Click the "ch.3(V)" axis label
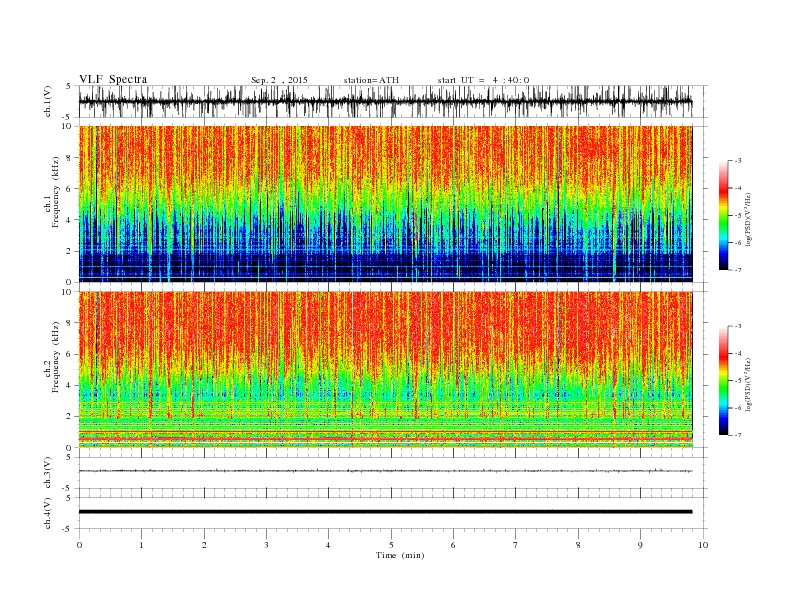Image resolution: width=792 pixels, height=612 pixels. (48, 473)
